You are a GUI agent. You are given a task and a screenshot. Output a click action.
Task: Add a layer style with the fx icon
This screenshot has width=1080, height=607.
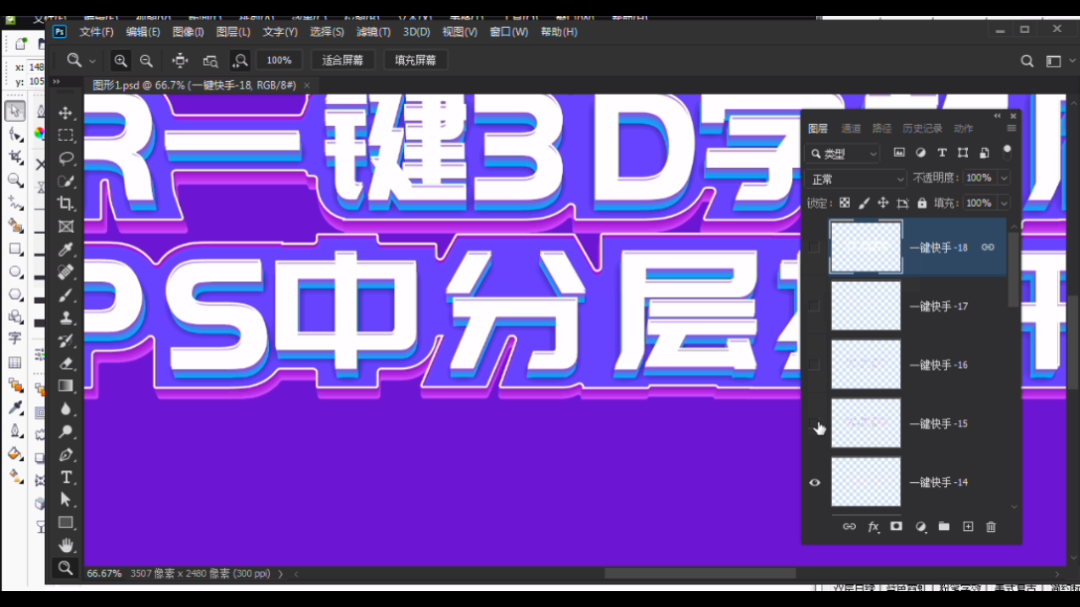pos(874,527)
